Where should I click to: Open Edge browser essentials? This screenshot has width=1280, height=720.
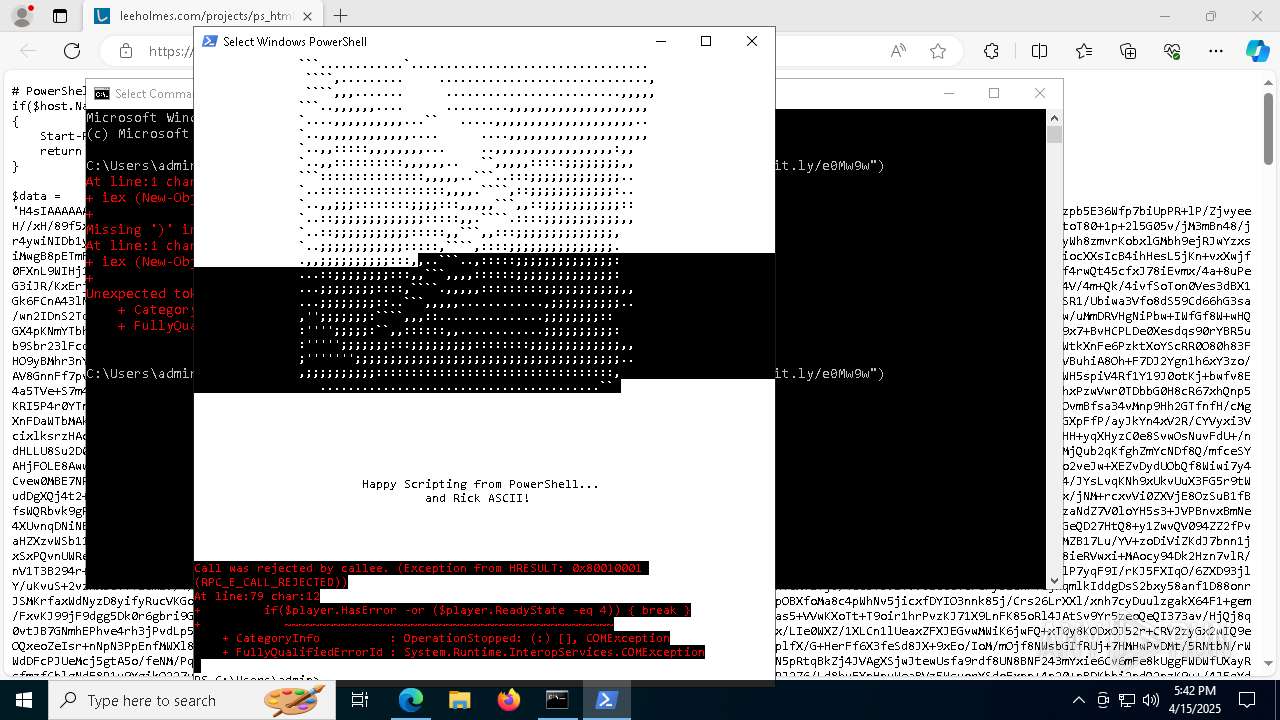1172,51
